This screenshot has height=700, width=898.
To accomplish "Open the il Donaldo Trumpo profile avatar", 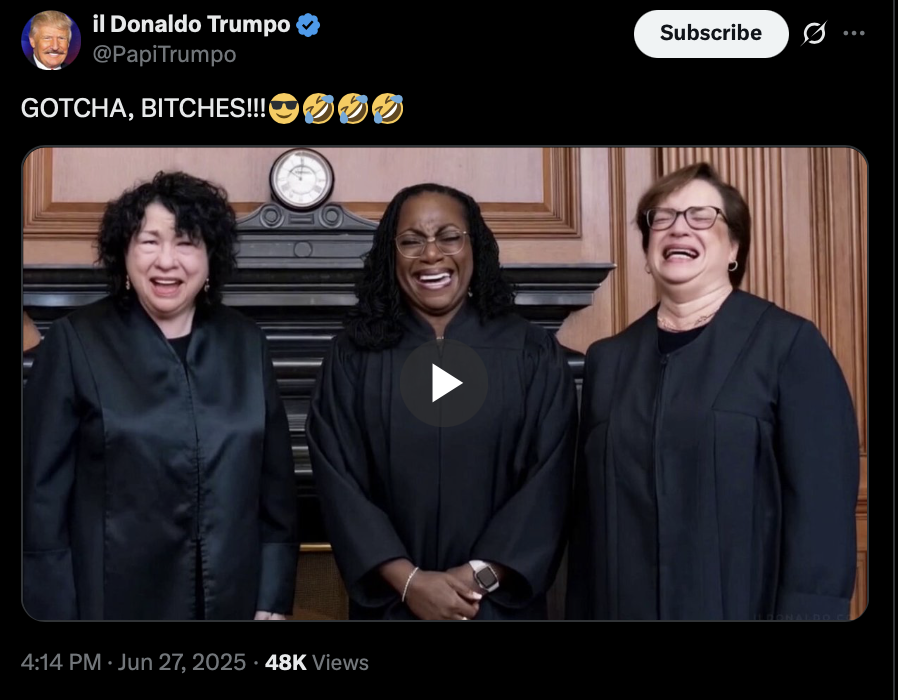I will [50, 40].
